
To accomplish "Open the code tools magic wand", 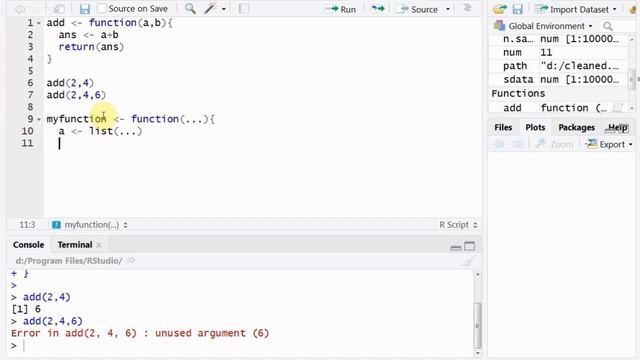I will (x=210, y=9).
